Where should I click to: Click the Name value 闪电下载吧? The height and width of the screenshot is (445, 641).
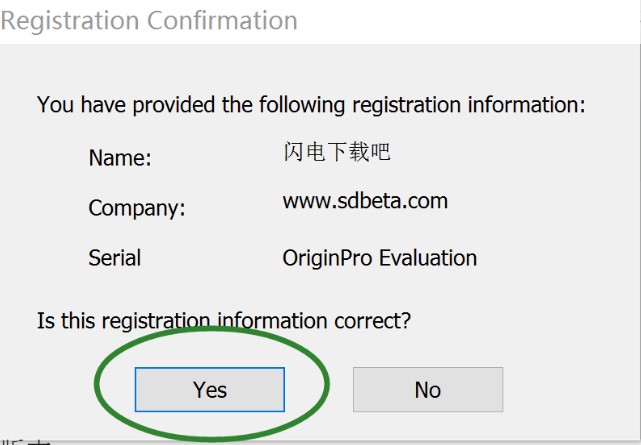(x=336, y=152)
